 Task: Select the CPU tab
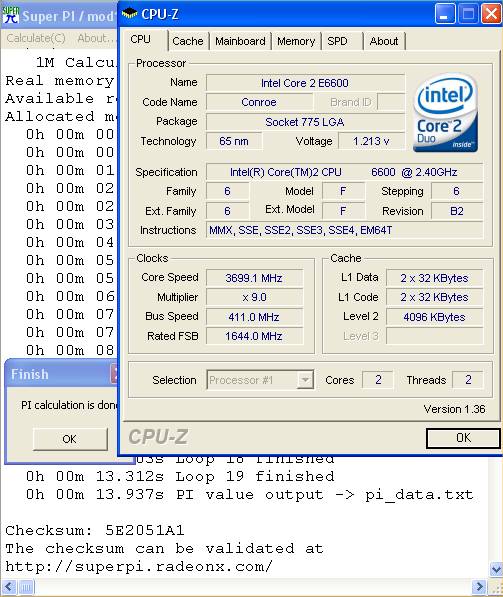coord(141,39)
